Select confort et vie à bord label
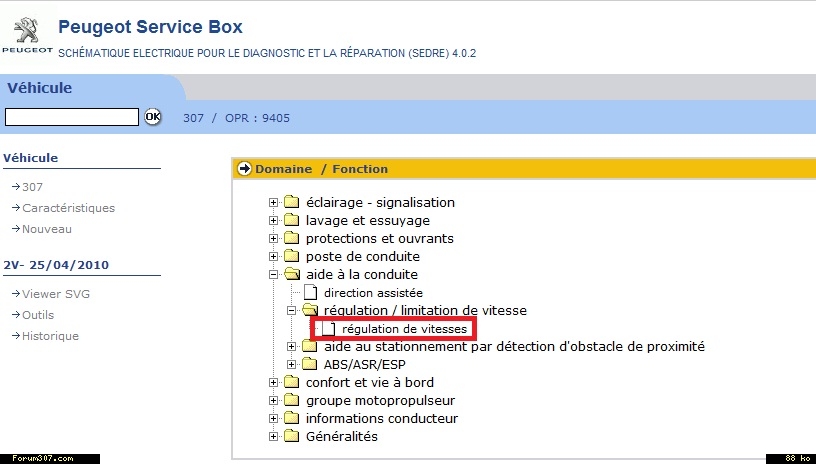The width and height of the screenshot is (816, 464). tap(370, 382)
